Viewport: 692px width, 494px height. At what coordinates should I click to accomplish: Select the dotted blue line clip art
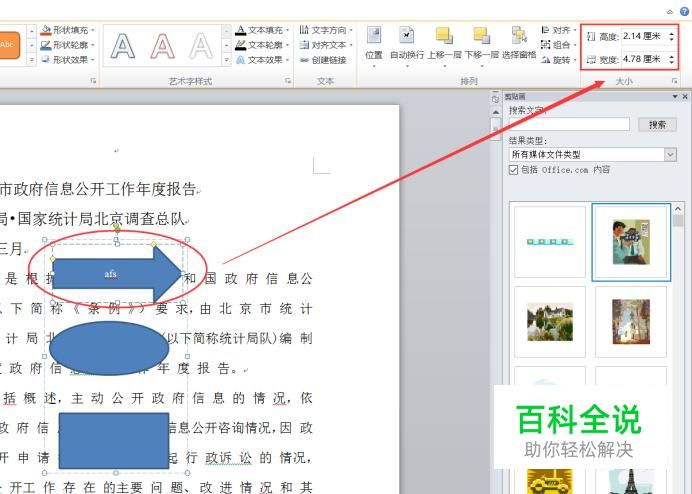click(550, 241)
